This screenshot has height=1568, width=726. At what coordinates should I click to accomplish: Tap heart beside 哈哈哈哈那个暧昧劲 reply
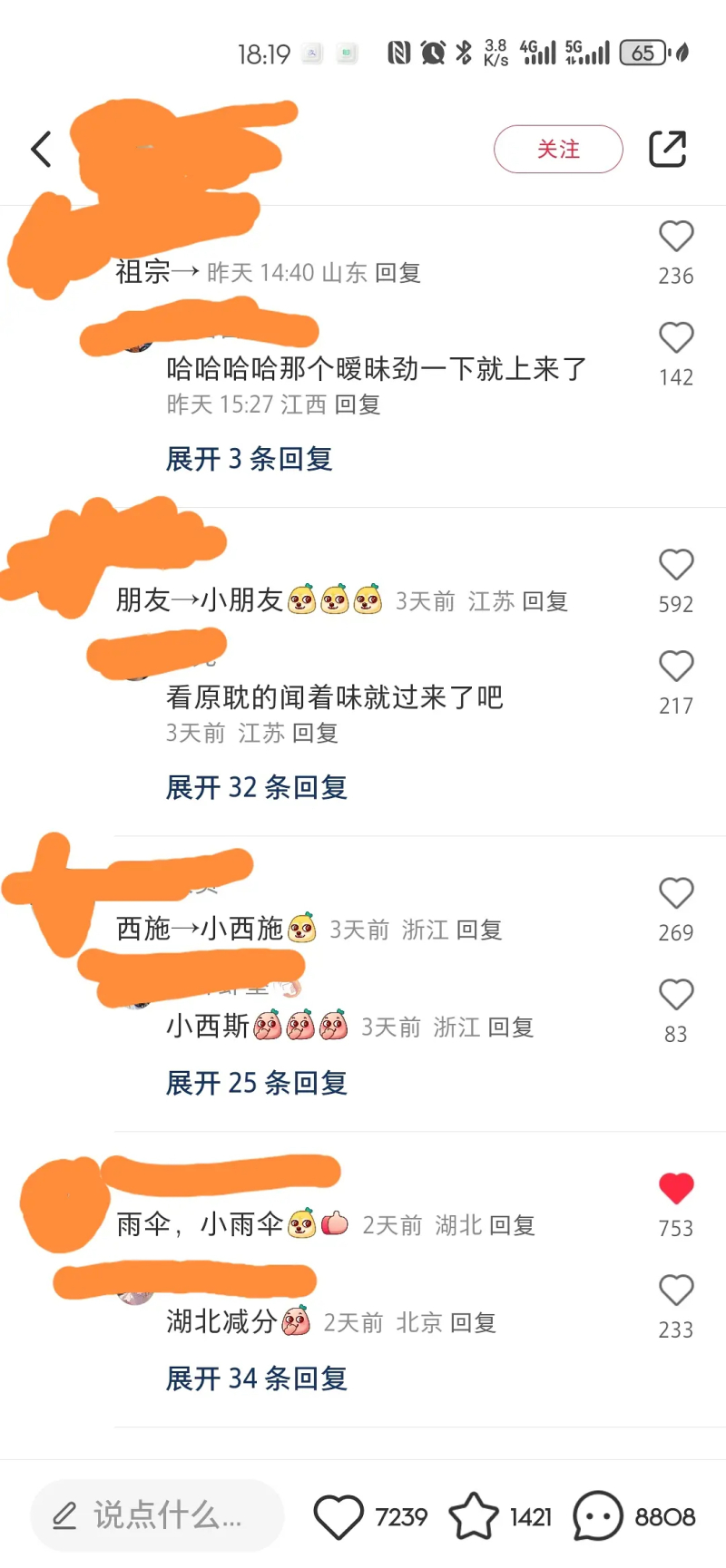pos(676,338)
